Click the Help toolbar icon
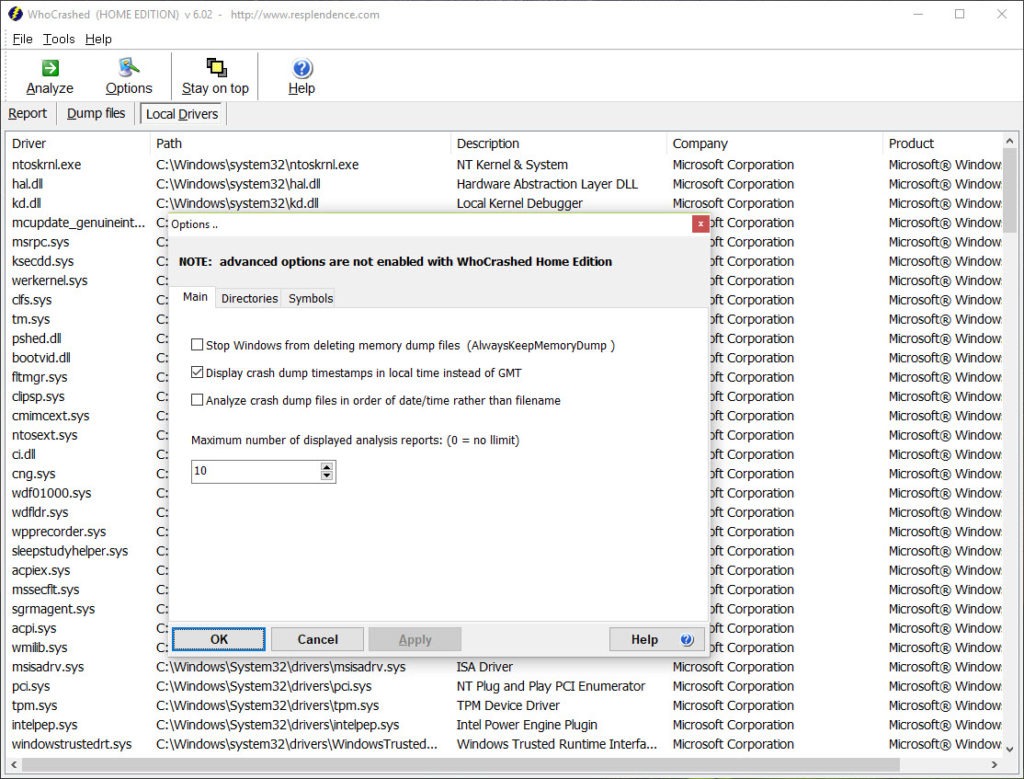 (302, 68)
